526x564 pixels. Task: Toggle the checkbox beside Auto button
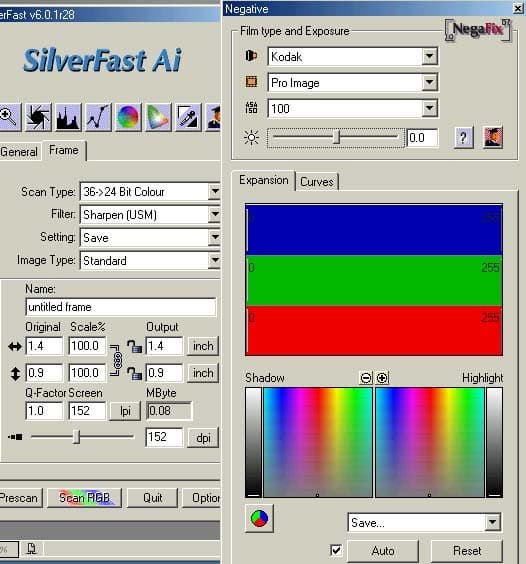(x=336, y=550)
